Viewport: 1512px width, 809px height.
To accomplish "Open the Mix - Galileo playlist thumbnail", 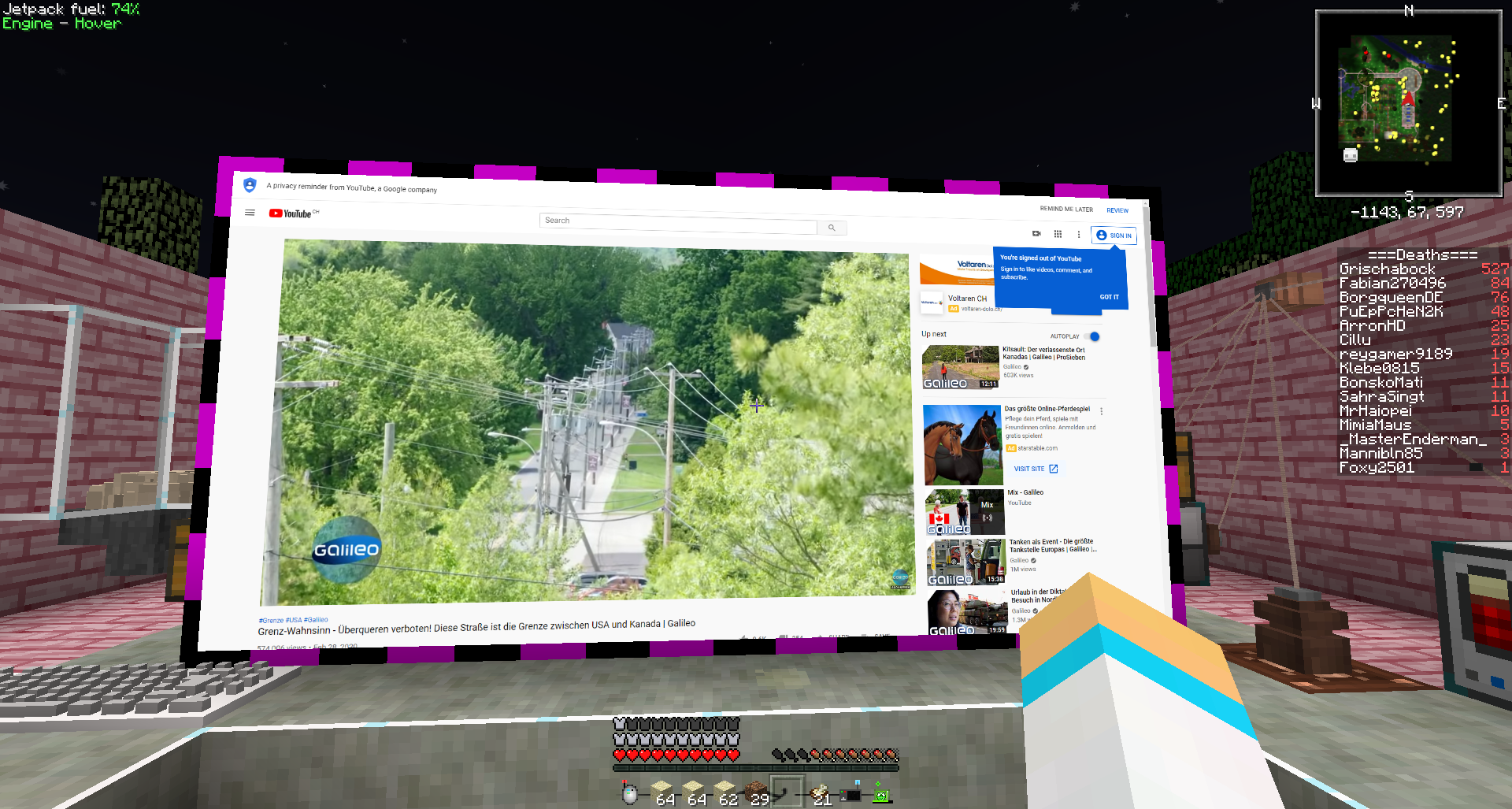I will pyautogui.click(x=965, y=512).
